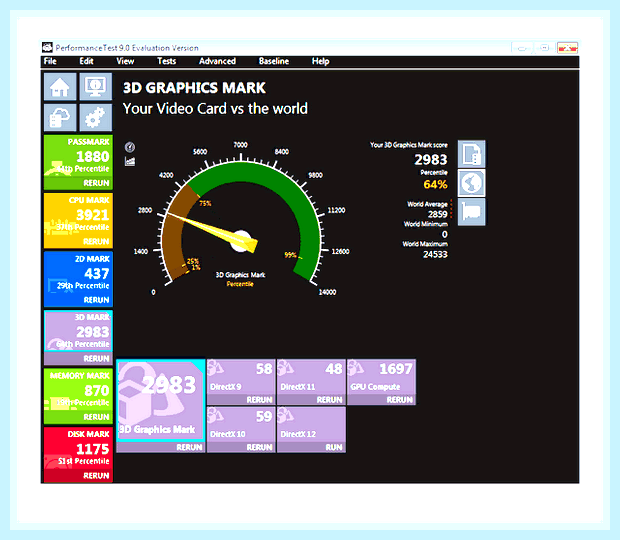Open the Edit menu

coord(86,61)
